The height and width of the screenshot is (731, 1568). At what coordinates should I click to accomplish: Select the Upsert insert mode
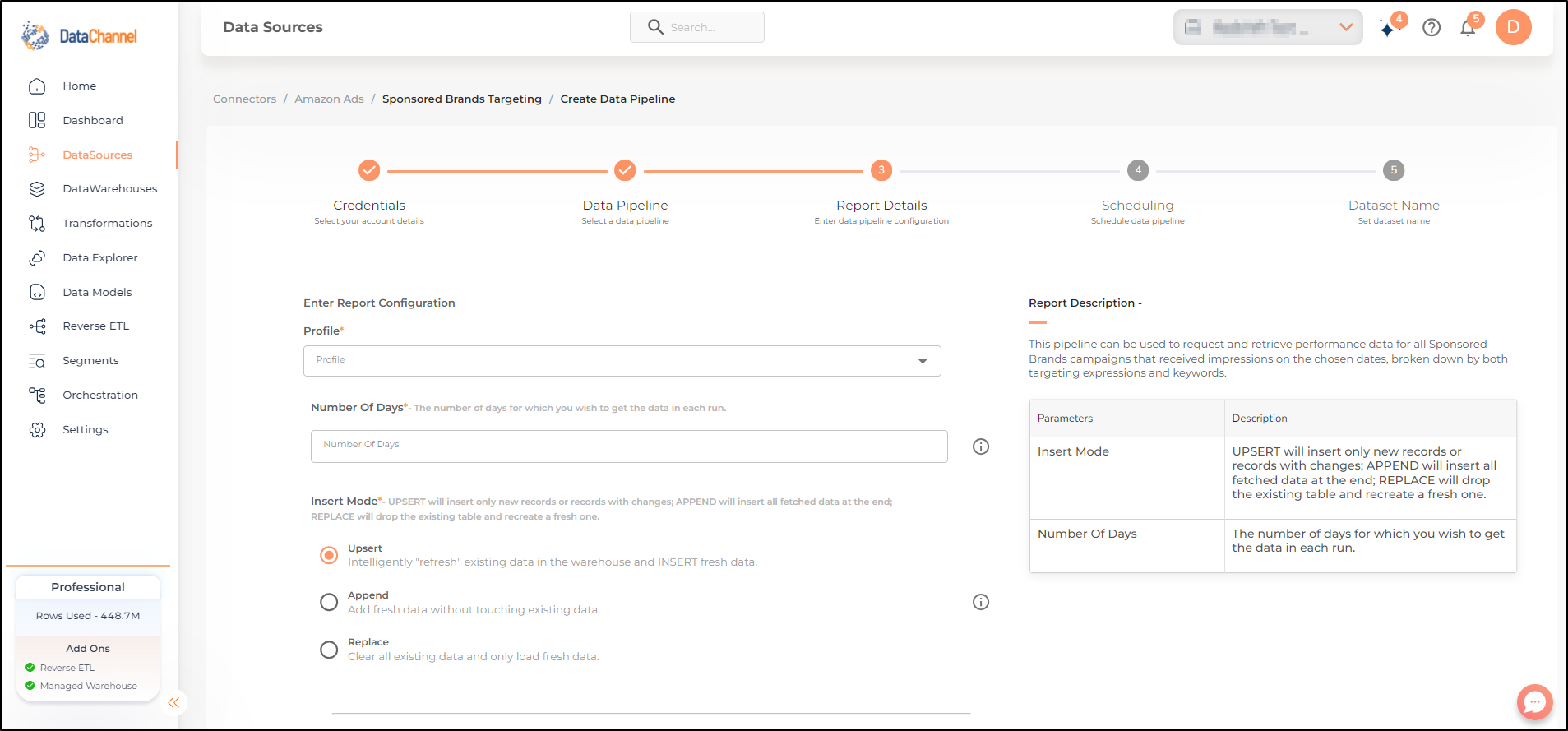[329, 555]
